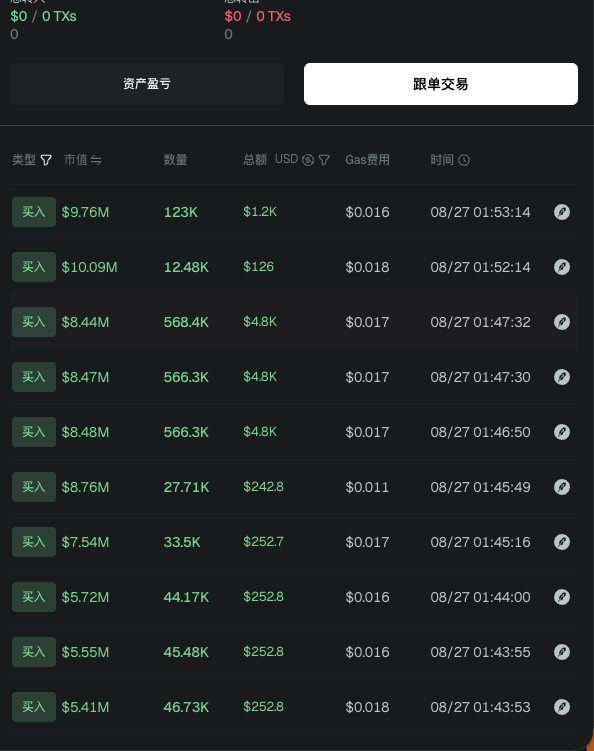Click the 买入 tag in $10.09M row
This screenshot has height=751, width=594.
pos(34,267)
